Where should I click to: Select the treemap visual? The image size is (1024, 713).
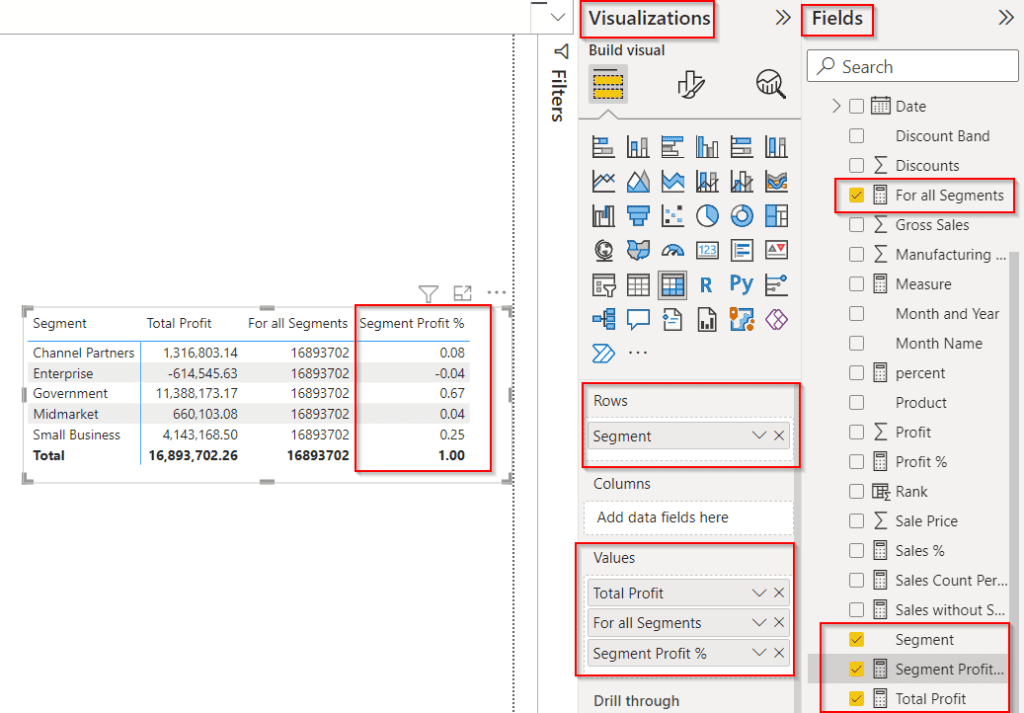(776, 215)
